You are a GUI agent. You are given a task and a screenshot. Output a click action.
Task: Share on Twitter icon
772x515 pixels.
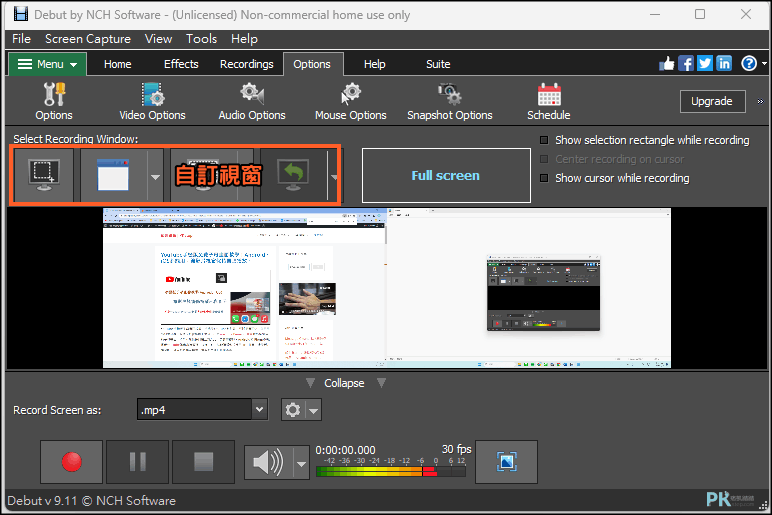point(705,64)
